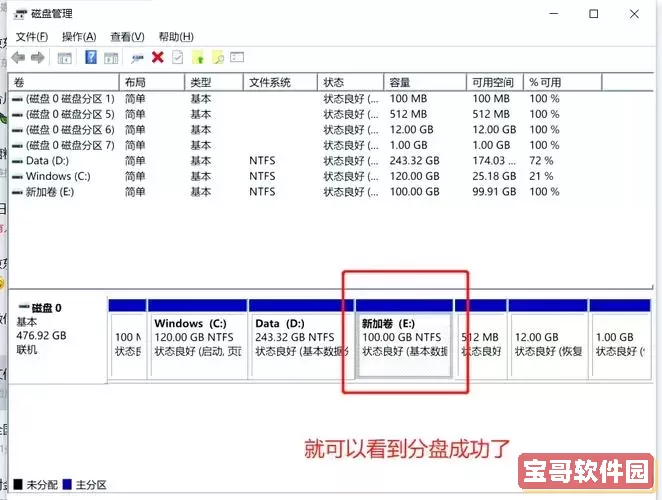This screenshot has height=500, width=662.
Task: Select the Data (D:) partition block in disk map
Action: click(x=301, y=338)
